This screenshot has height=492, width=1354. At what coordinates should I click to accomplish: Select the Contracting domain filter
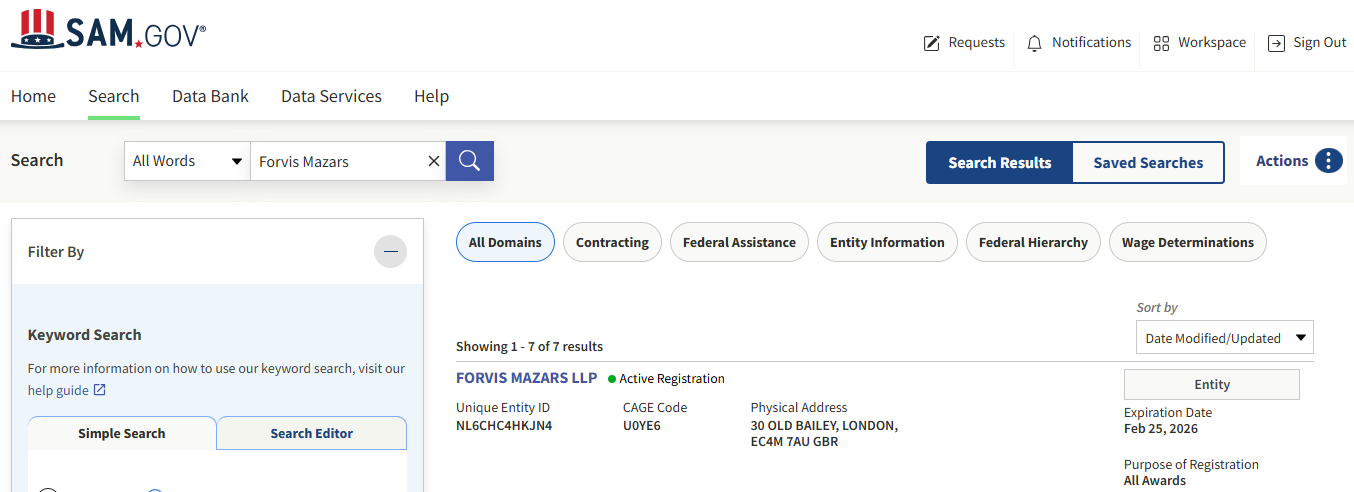612,242
